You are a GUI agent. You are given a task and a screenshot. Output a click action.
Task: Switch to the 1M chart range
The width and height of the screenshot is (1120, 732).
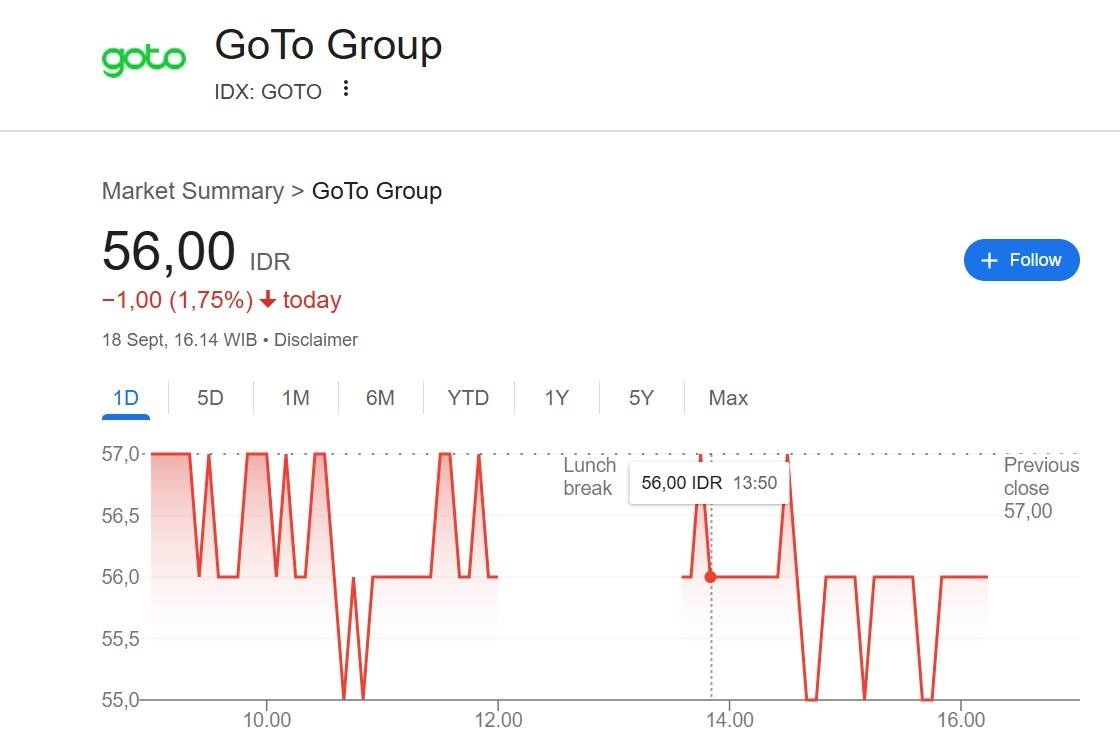tap(295, 398)
